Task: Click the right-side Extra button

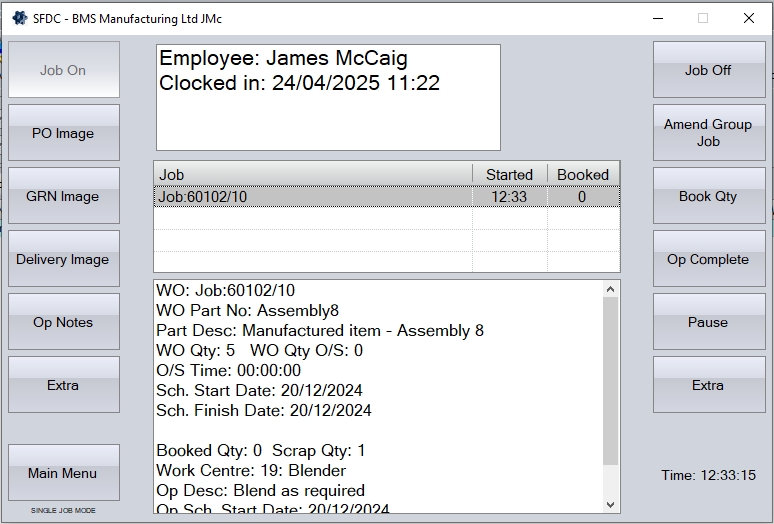Action: pos(708,385)
